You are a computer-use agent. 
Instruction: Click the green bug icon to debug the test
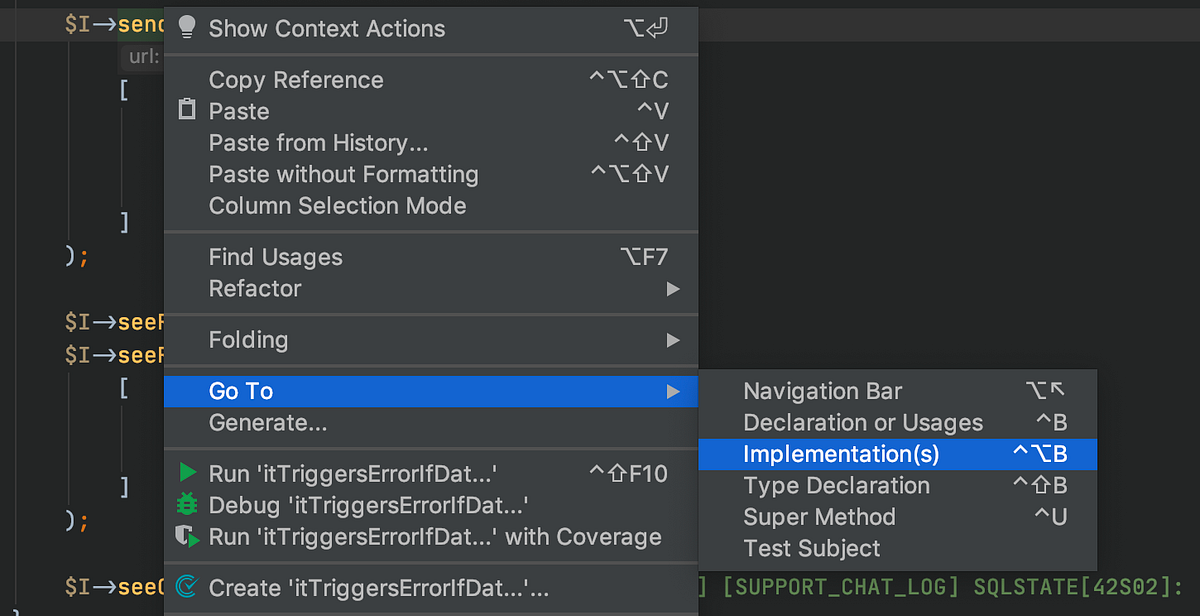[186, 505]
